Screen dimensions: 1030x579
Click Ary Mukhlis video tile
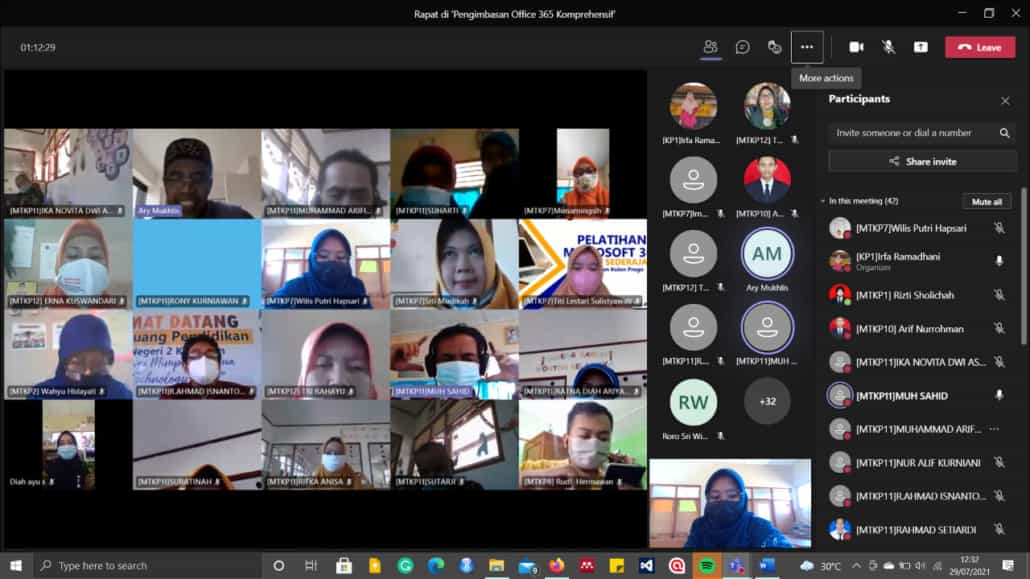pos(196,174)
